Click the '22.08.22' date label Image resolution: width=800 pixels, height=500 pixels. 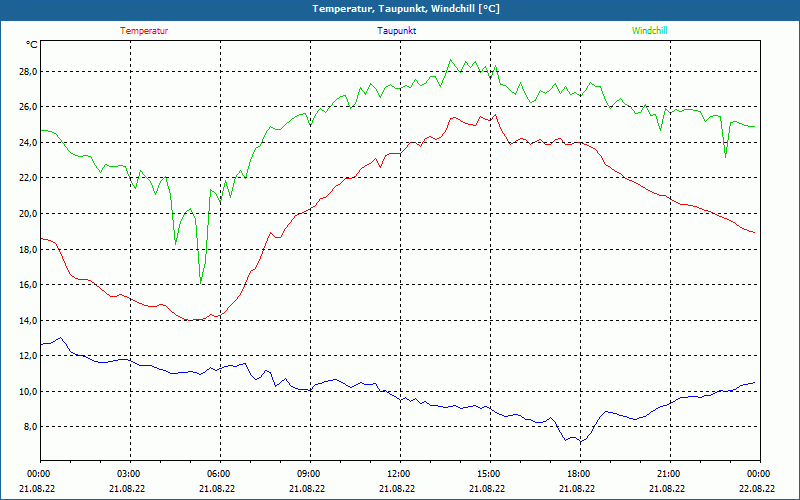758,488
